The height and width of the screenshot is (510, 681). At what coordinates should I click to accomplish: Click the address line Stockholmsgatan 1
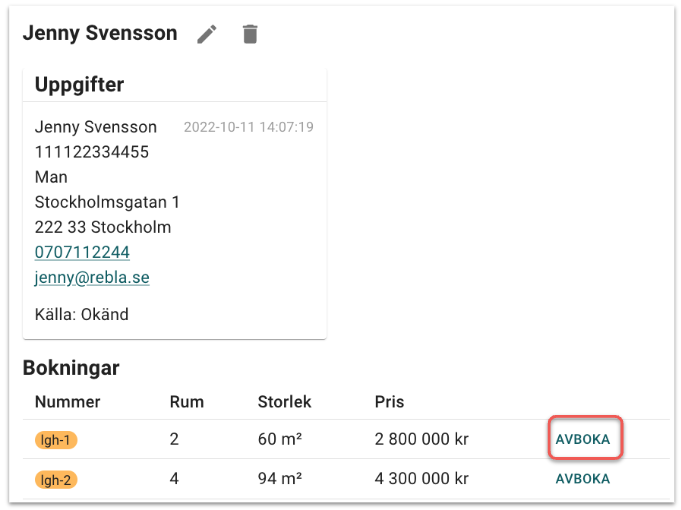[107, 202]
